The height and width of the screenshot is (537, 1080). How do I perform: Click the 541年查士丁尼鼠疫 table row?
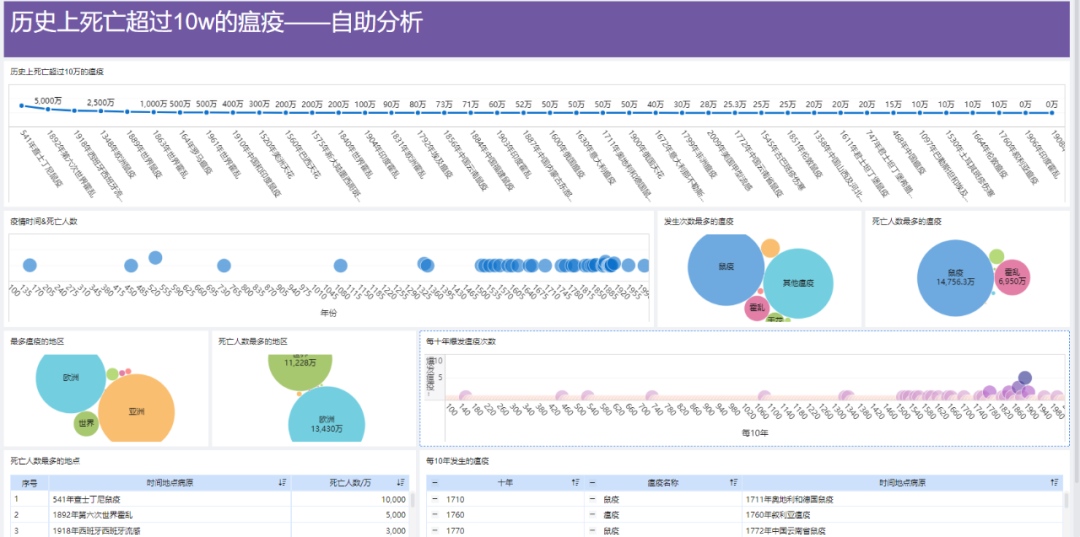click(x=210, y=499)
